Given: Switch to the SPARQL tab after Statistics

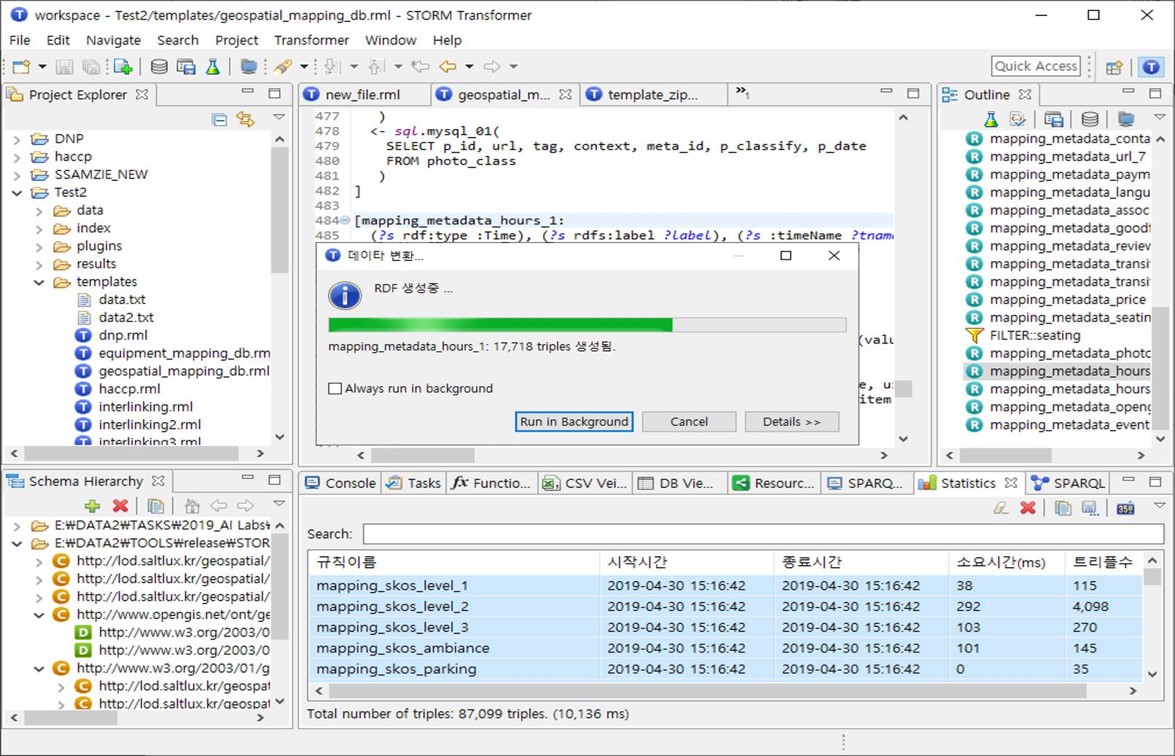Looking at the screenshot, I should point(1068,483).
